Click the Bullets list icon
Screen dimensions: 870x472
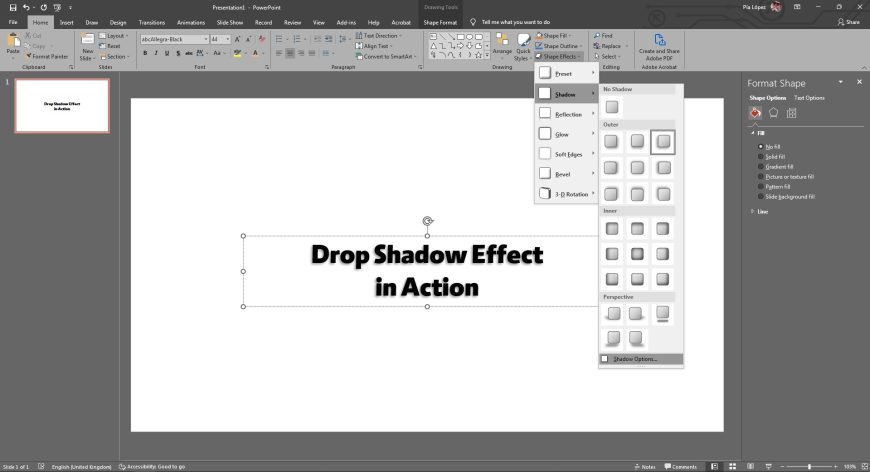point(279,39)
